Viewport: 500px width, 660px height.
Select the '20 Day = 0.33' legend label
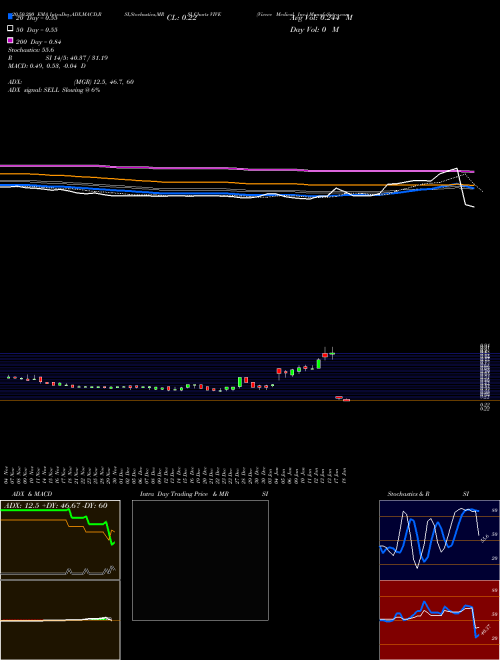point(36,18)
